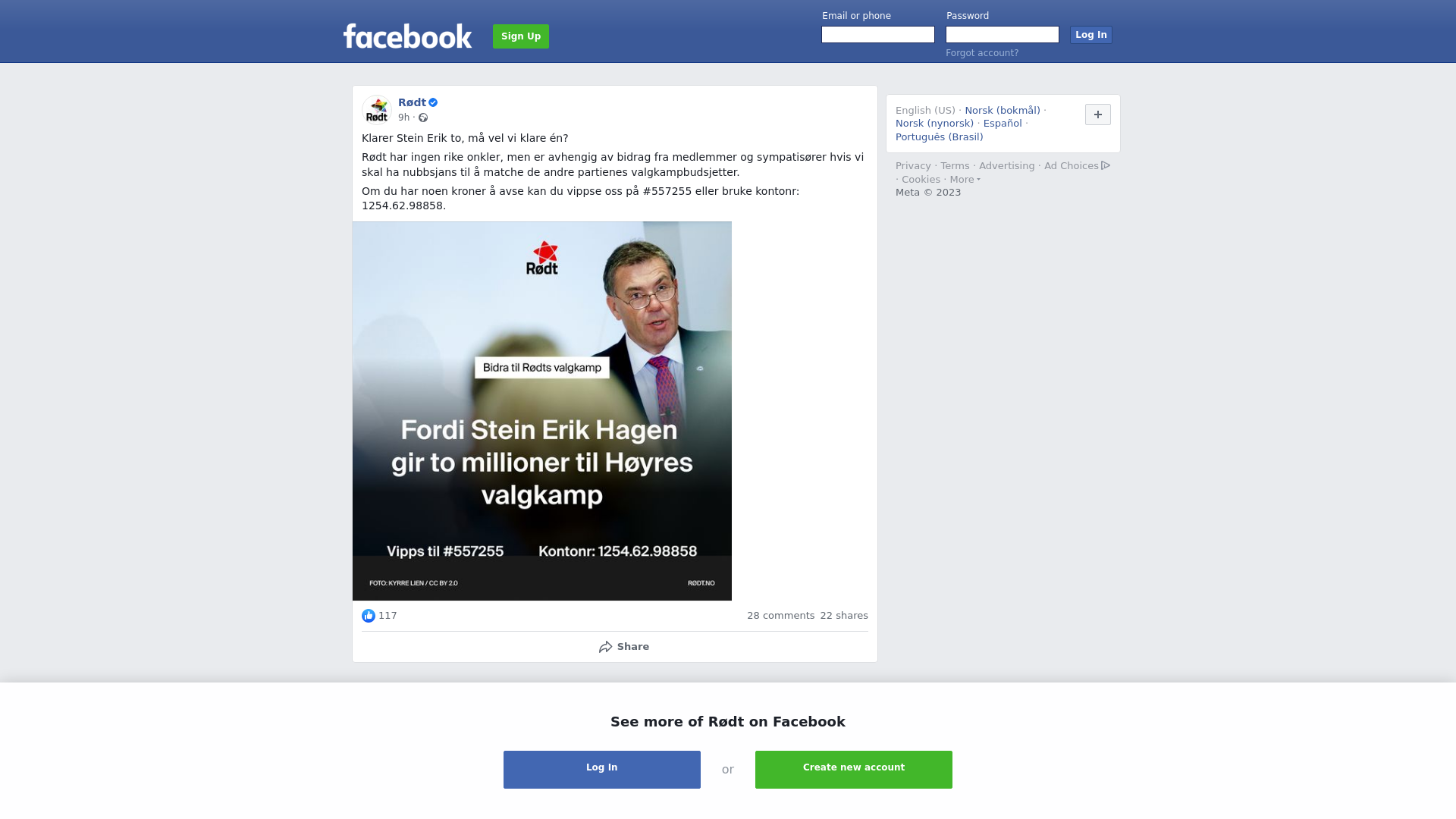1456x819 pixels.
Task: Switch language to Español
Action: pos(1003,124)
